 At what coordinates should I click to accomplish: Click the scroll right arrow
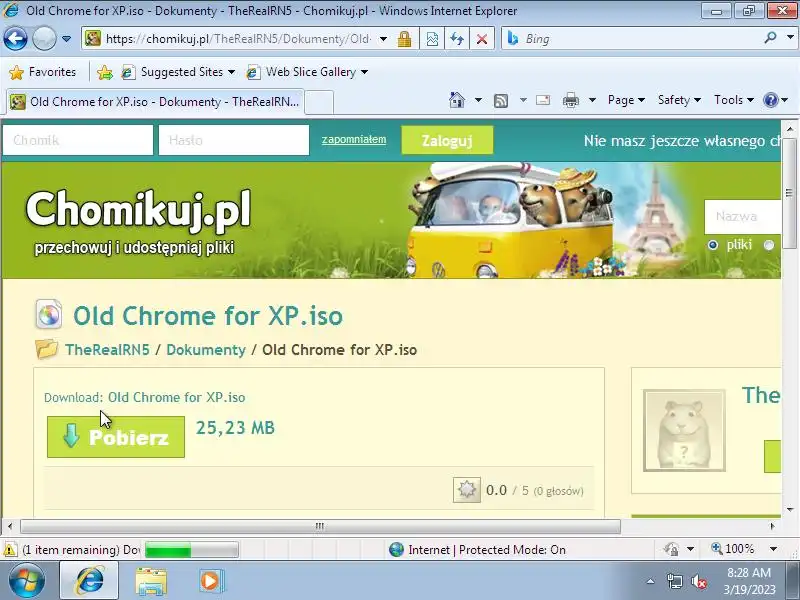pyautogui.click(x=772, y=526)
